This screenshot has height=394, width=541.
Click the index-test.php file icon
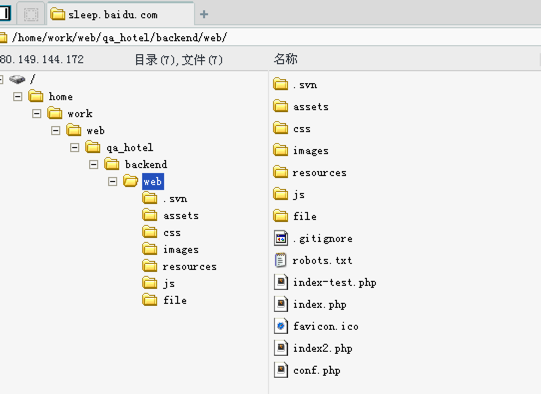[281, 282]
